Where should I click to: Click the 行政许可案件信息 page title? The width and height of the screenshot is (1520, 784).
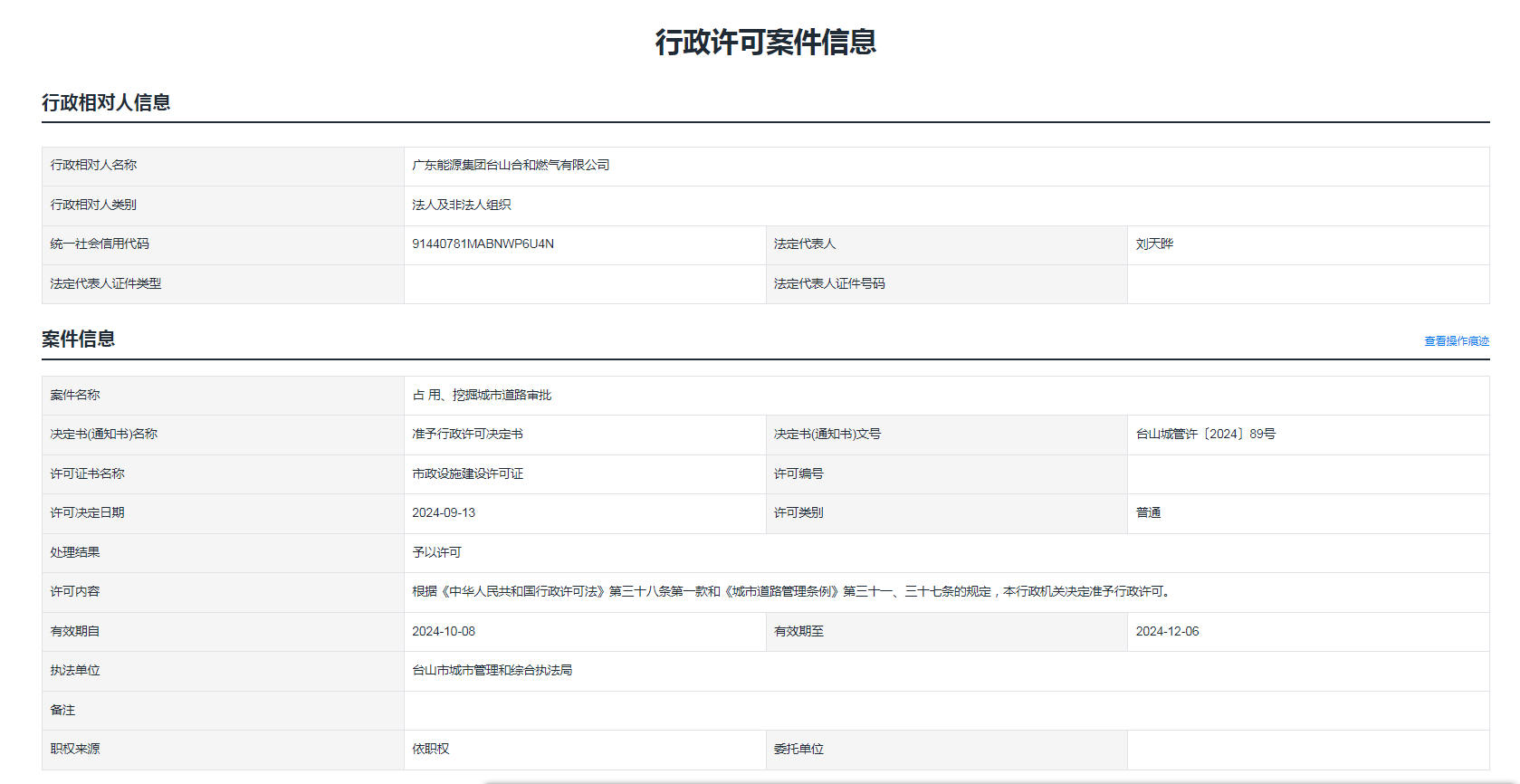[x=765, y=43]
